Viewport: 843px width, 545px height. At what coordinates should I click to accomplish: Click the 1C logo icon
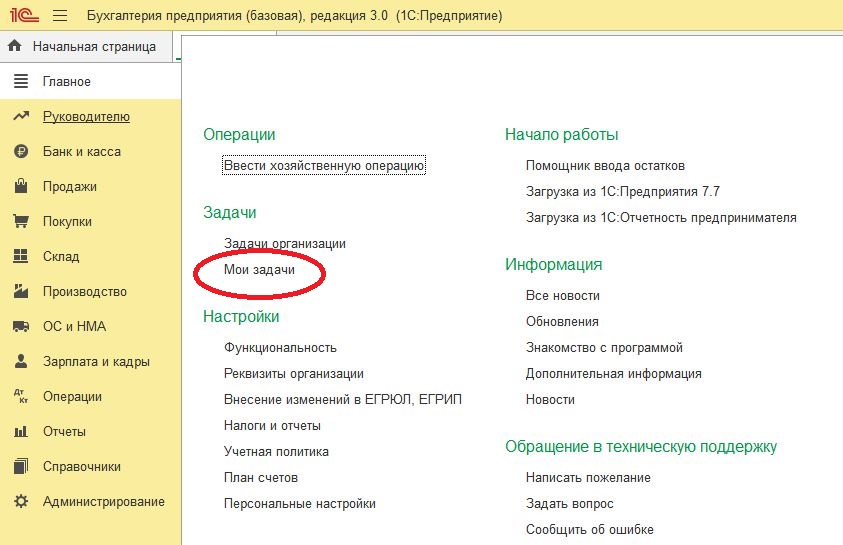(24, 16)
